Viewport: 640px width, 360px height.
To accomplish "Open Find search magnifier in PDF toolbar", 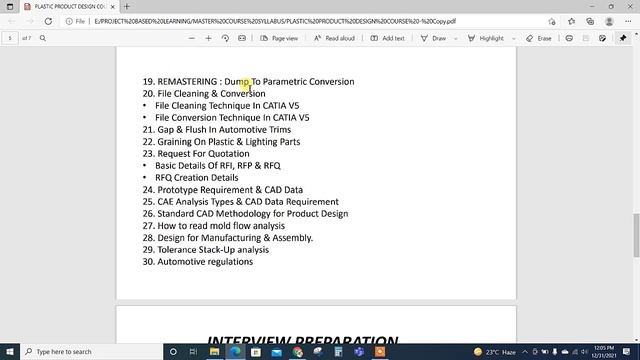I will click(x=42, y=38).
